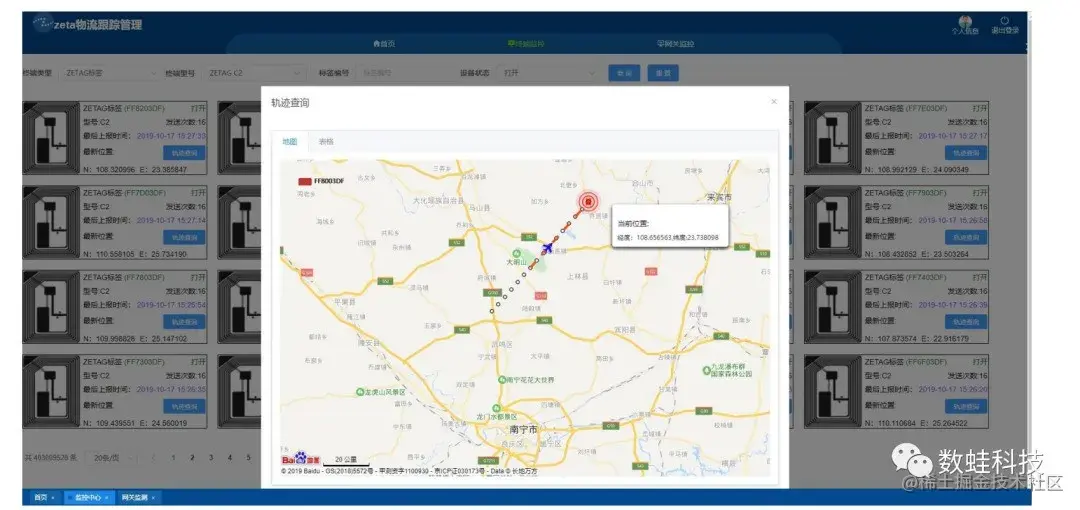The width and height of the screenshot is (1080, 510).
Task: Click the 九龙瀑布群国家森林公园 POI icon
Action: 706,370
